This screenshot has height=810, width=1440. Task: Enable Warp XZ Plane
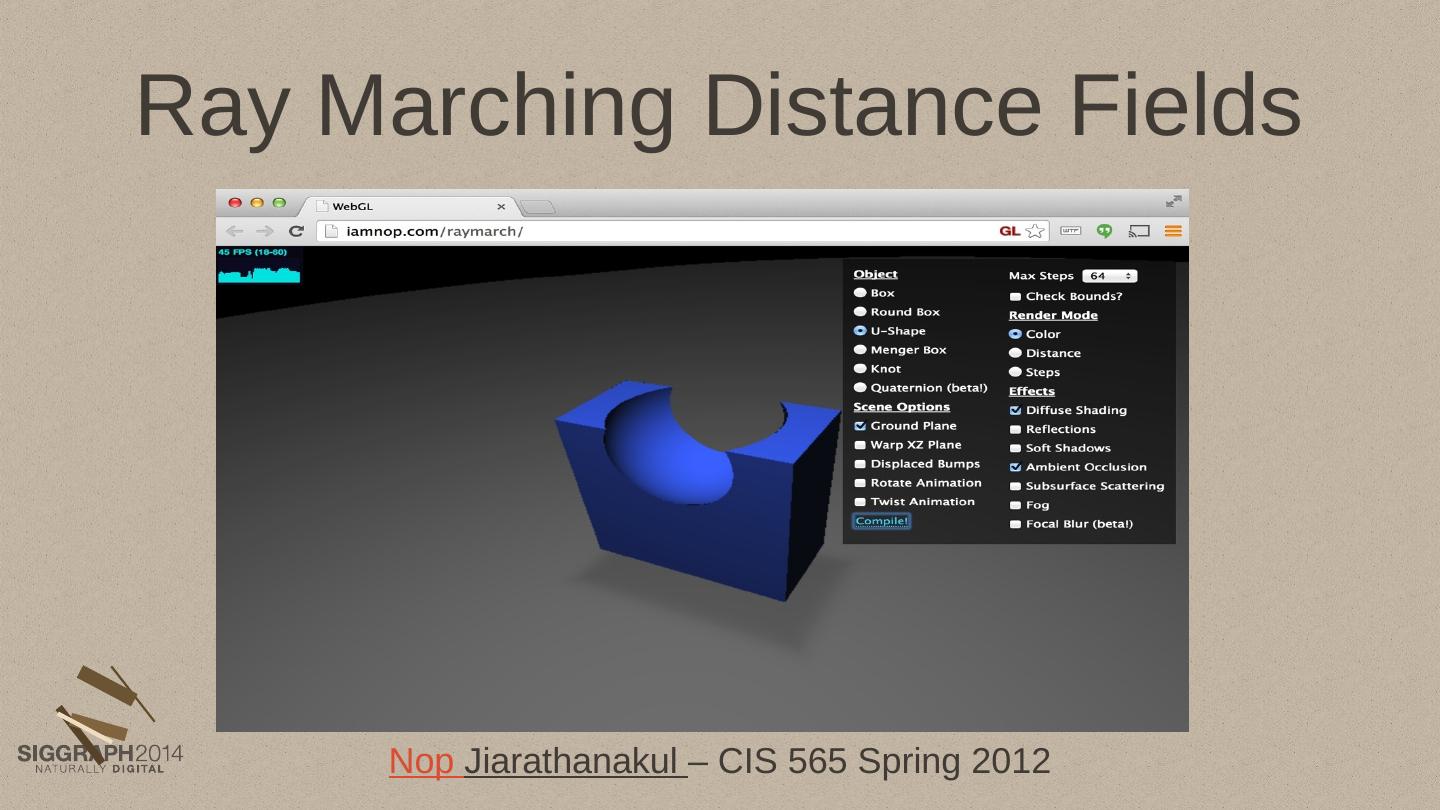[860, 445]
